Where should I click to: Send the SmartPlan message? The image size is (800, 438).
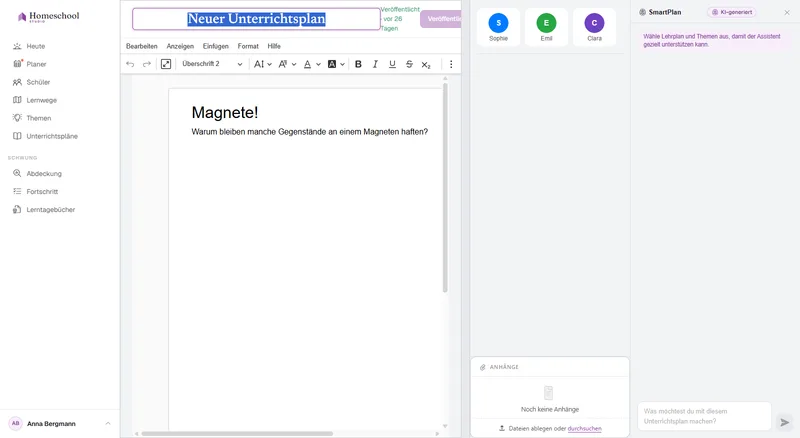tap(785, 422)
